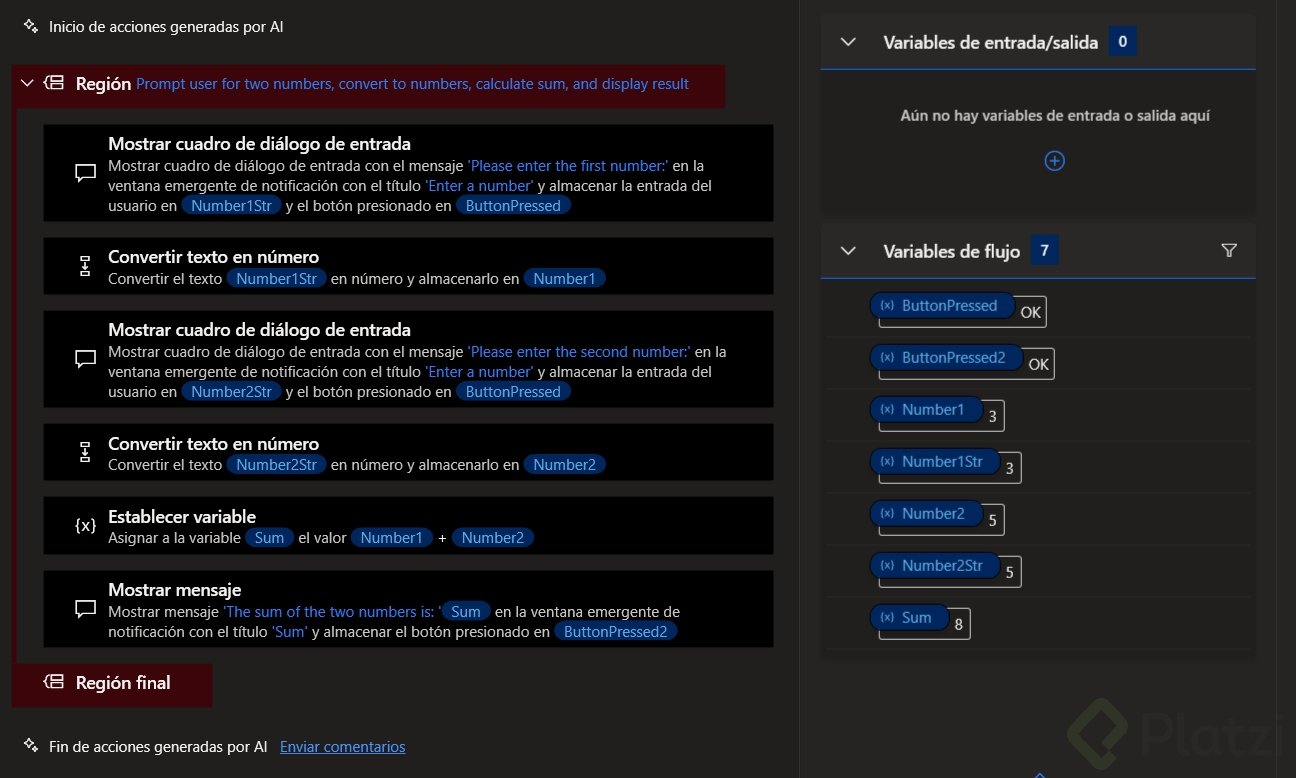Click the Number1 chip in Establecer variable
This screenshot has width=1296, height=778.
pyautogui.click(x=392, y=538)
